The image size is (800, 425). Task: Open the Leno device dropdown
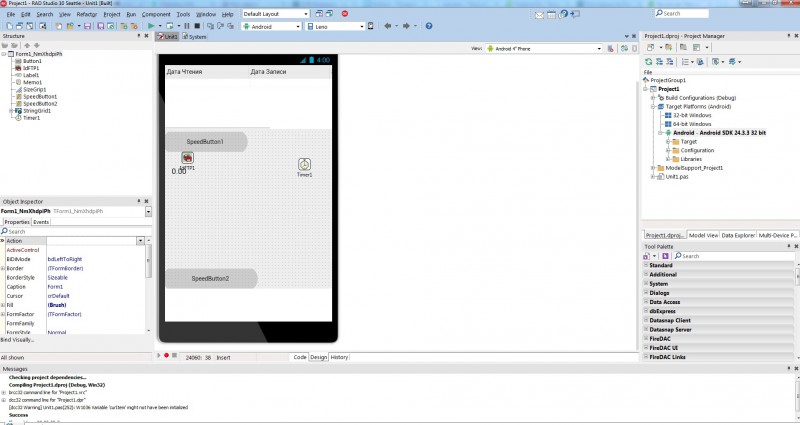pyautogui.click(x=362, y=26)
